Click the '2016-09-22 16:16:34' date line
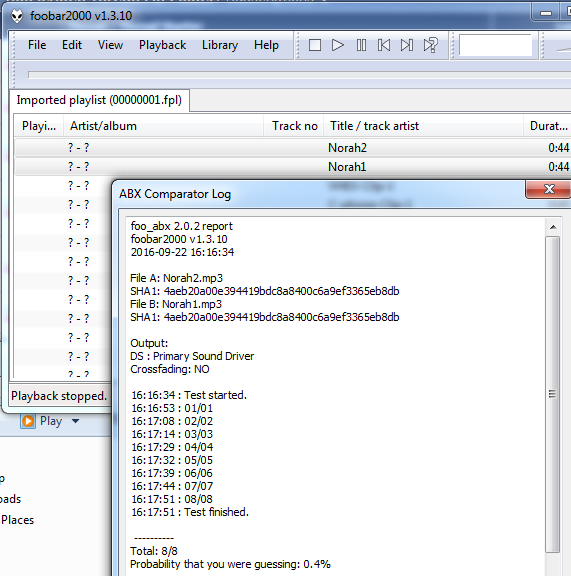The image size is (571, 576). coord(182,252)
